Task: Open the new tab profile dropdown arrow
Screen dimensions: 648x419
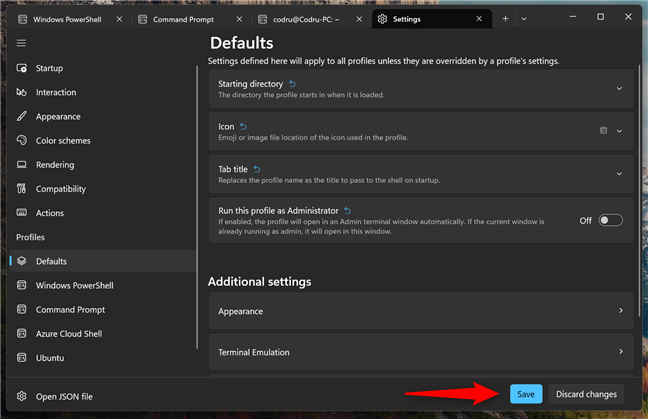Action: tap(524, 19)
